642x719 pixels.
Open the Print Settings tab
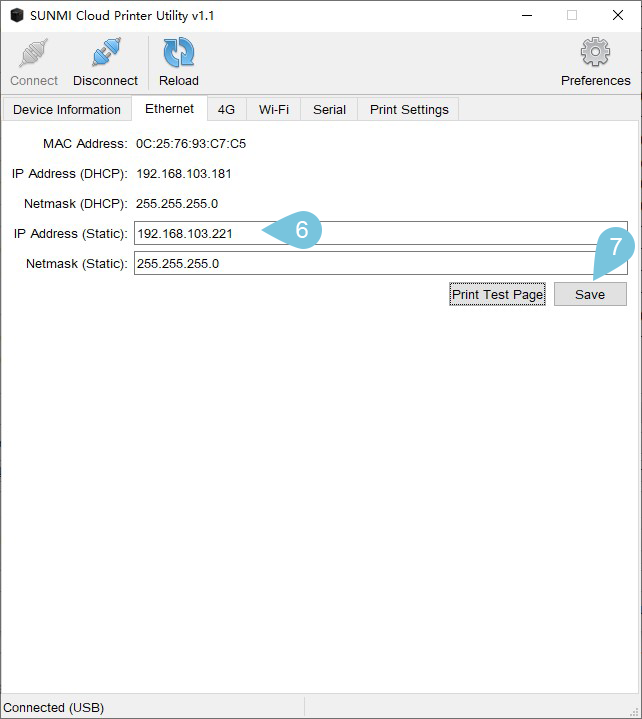tap(409, 110)
